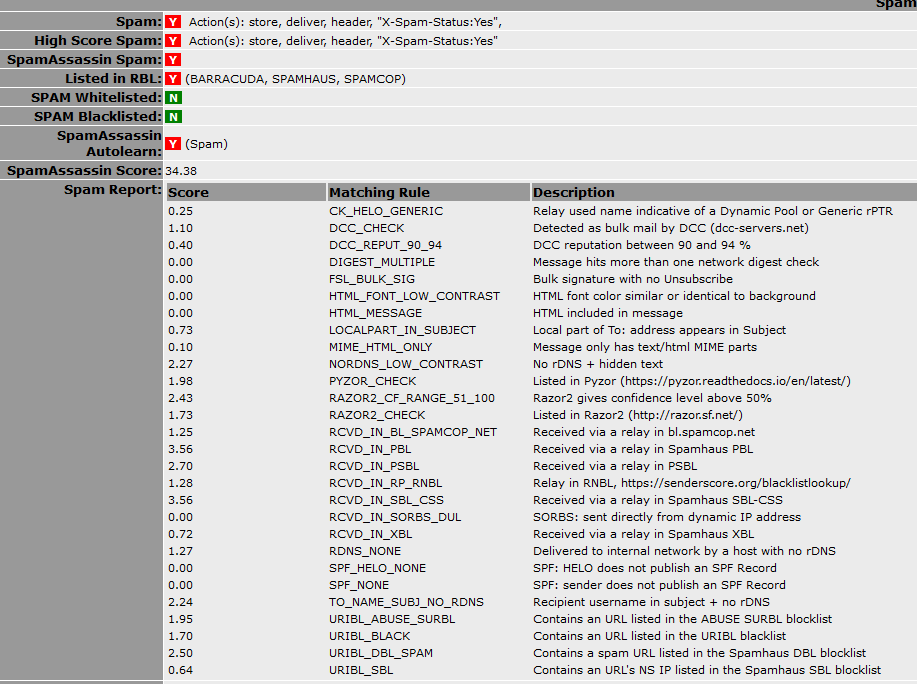Click the green N flag beside SPAM Whitelisted
Viewport: 917px width, 684px height.
click(173, 98)
